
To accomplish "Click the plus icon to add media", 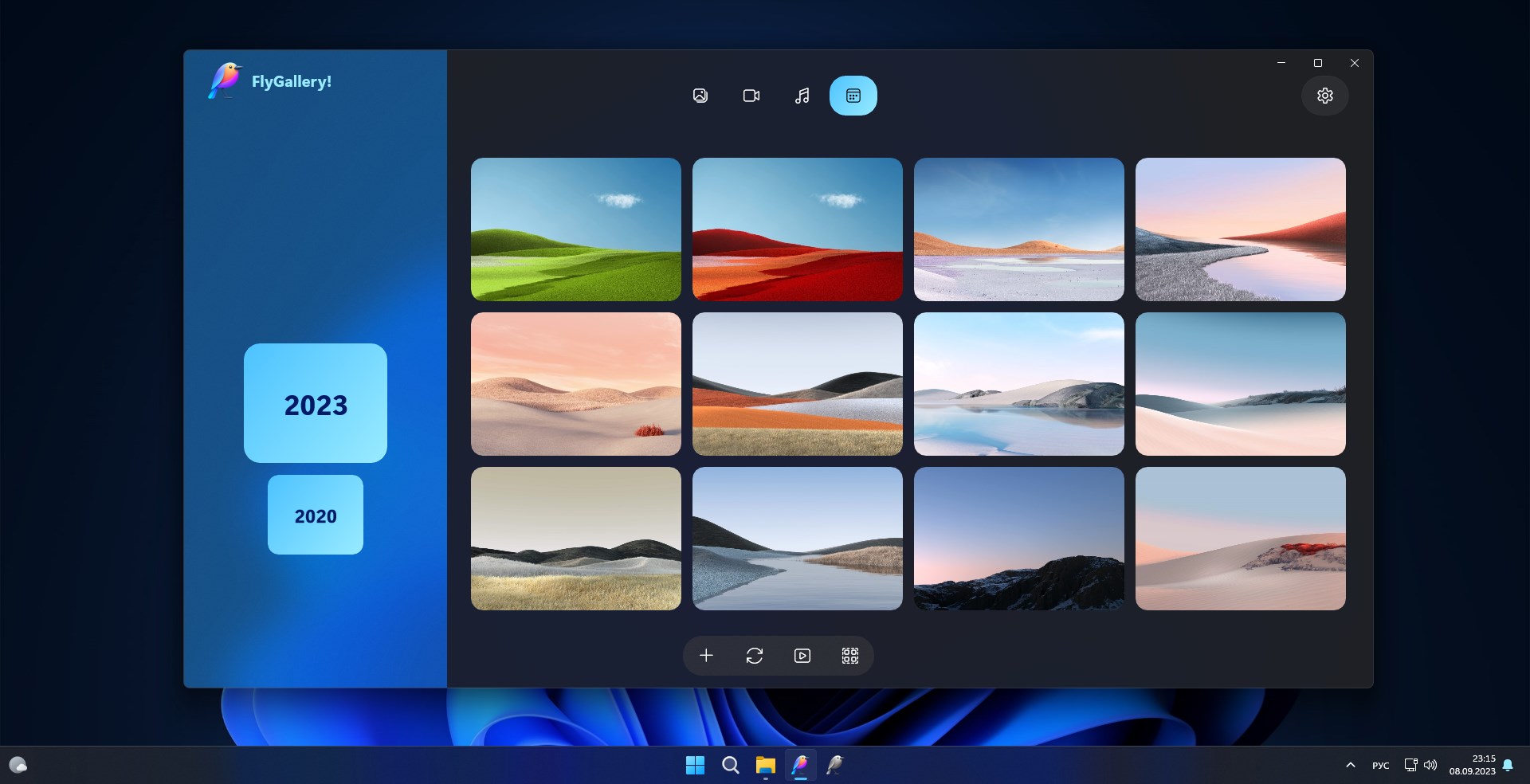I will pyautogui.click(x=706, y=656).
